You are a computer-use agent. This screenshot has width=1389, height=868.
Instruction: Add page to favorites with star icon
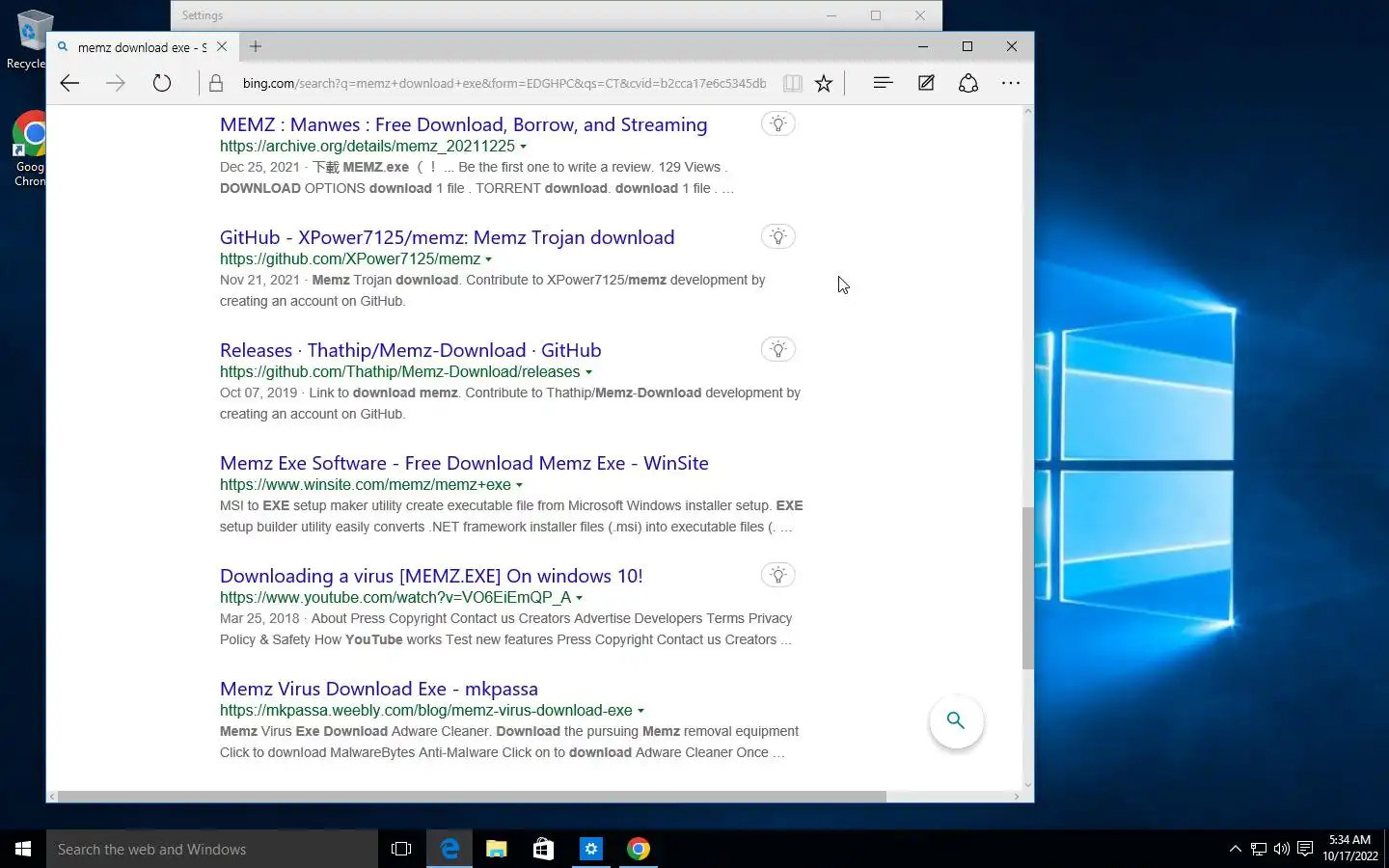[823, 83]
